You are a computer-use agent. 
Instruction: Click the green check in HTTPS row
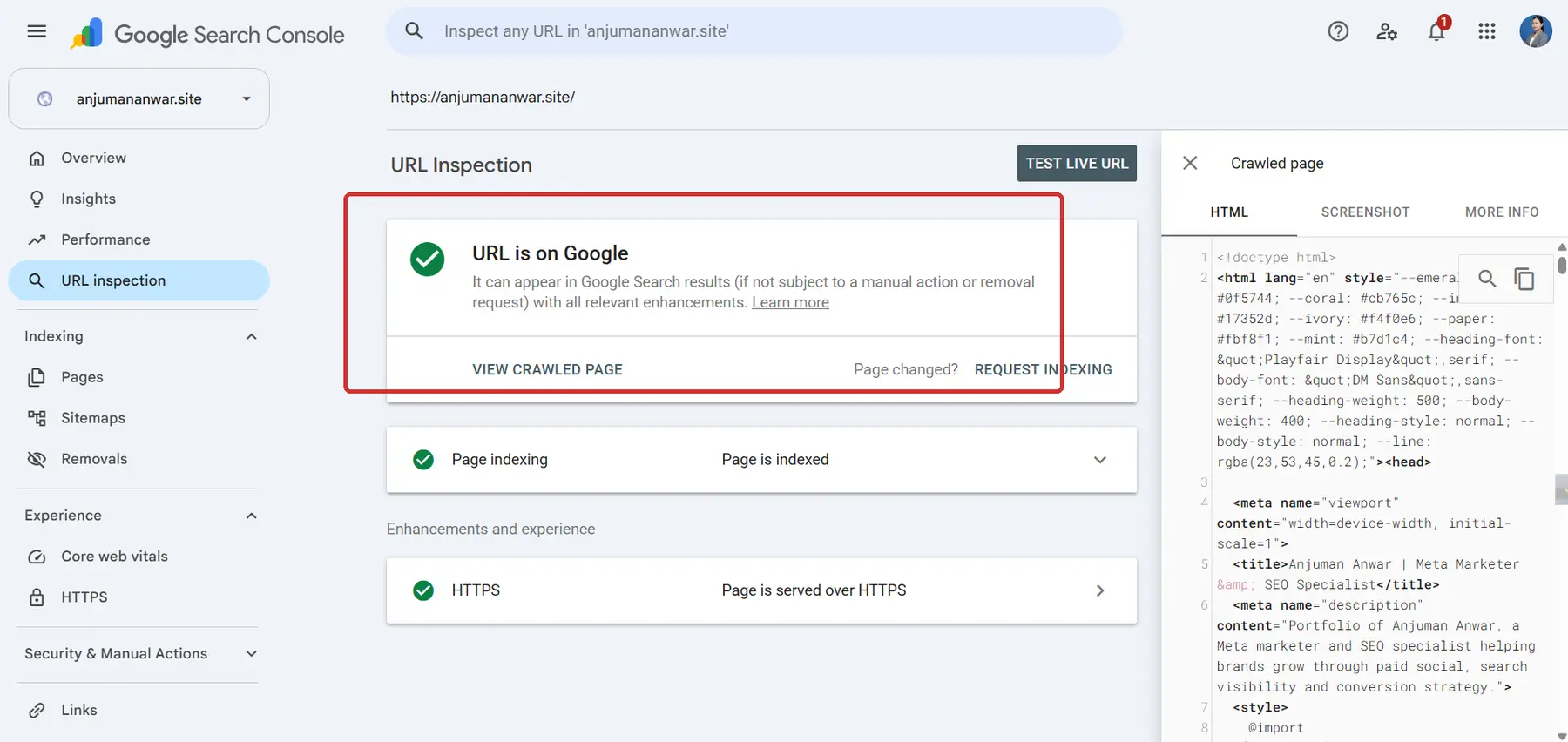point(423,590)
